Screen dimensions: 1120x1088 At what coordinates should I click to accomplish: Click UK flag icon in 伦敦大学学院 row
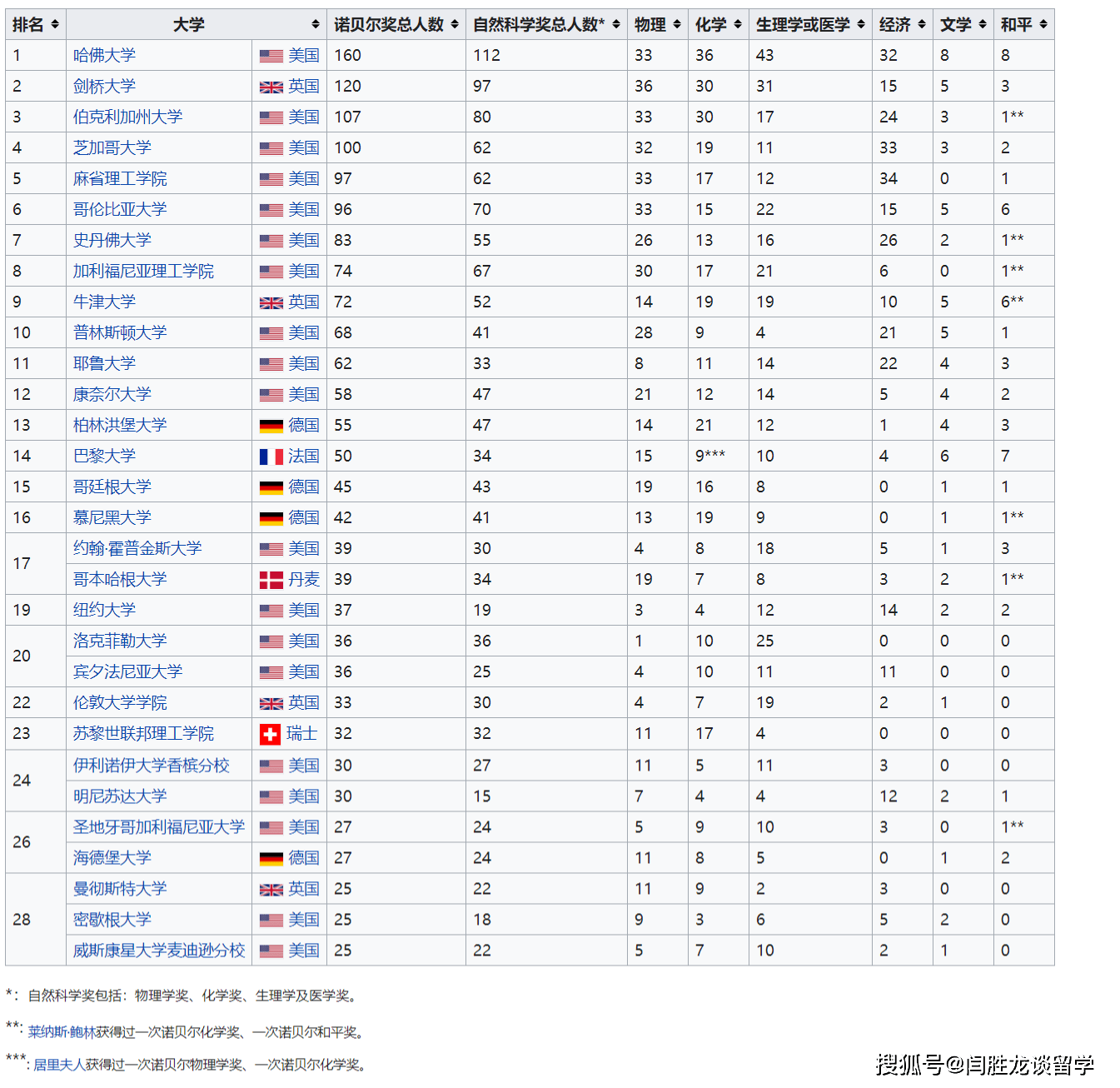271,703
